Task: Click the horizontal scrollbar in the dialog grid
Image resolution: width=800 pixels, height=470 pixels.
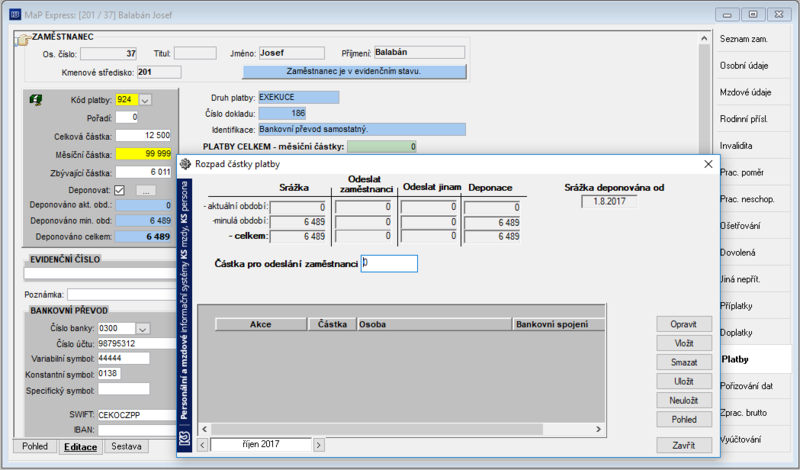Action: pyautogui.click(x=377, y=429)
